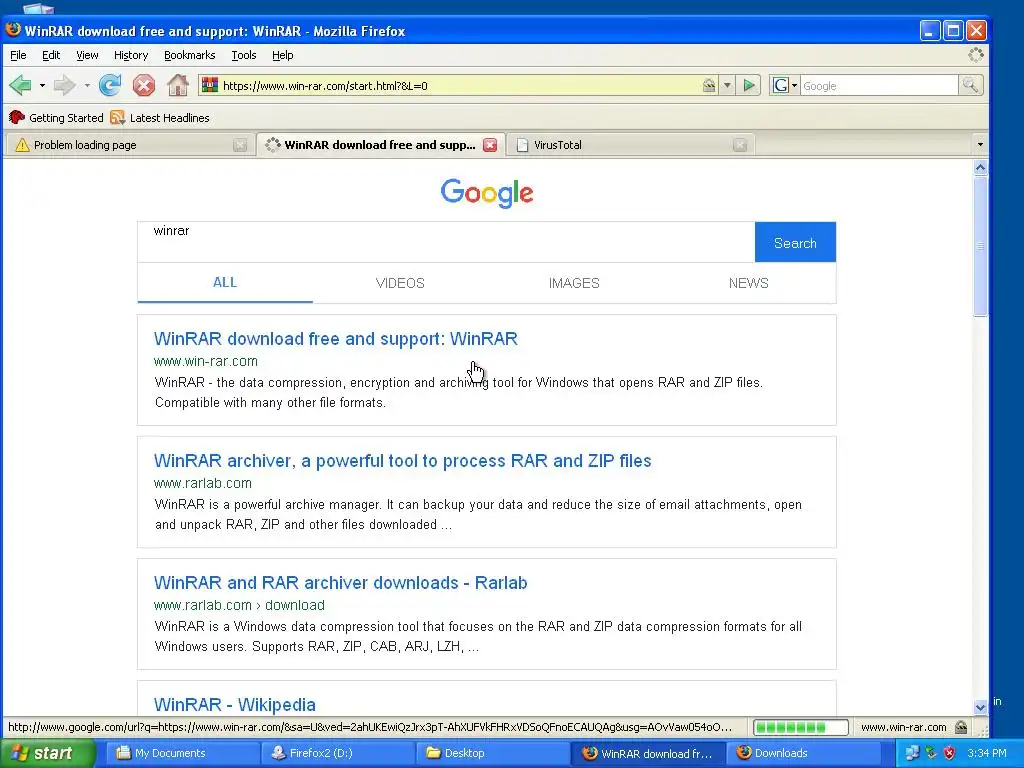Close the Problem loading page tab
Image resolution: width=1024 pixels, height=768 pixels.
240,145
